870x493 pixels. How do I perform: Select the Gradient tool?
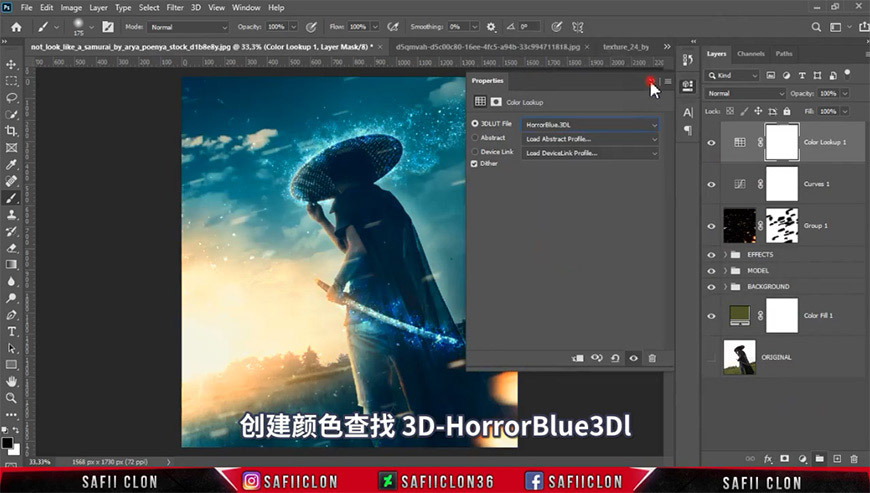pyautogui.click(x=11, y=265)
